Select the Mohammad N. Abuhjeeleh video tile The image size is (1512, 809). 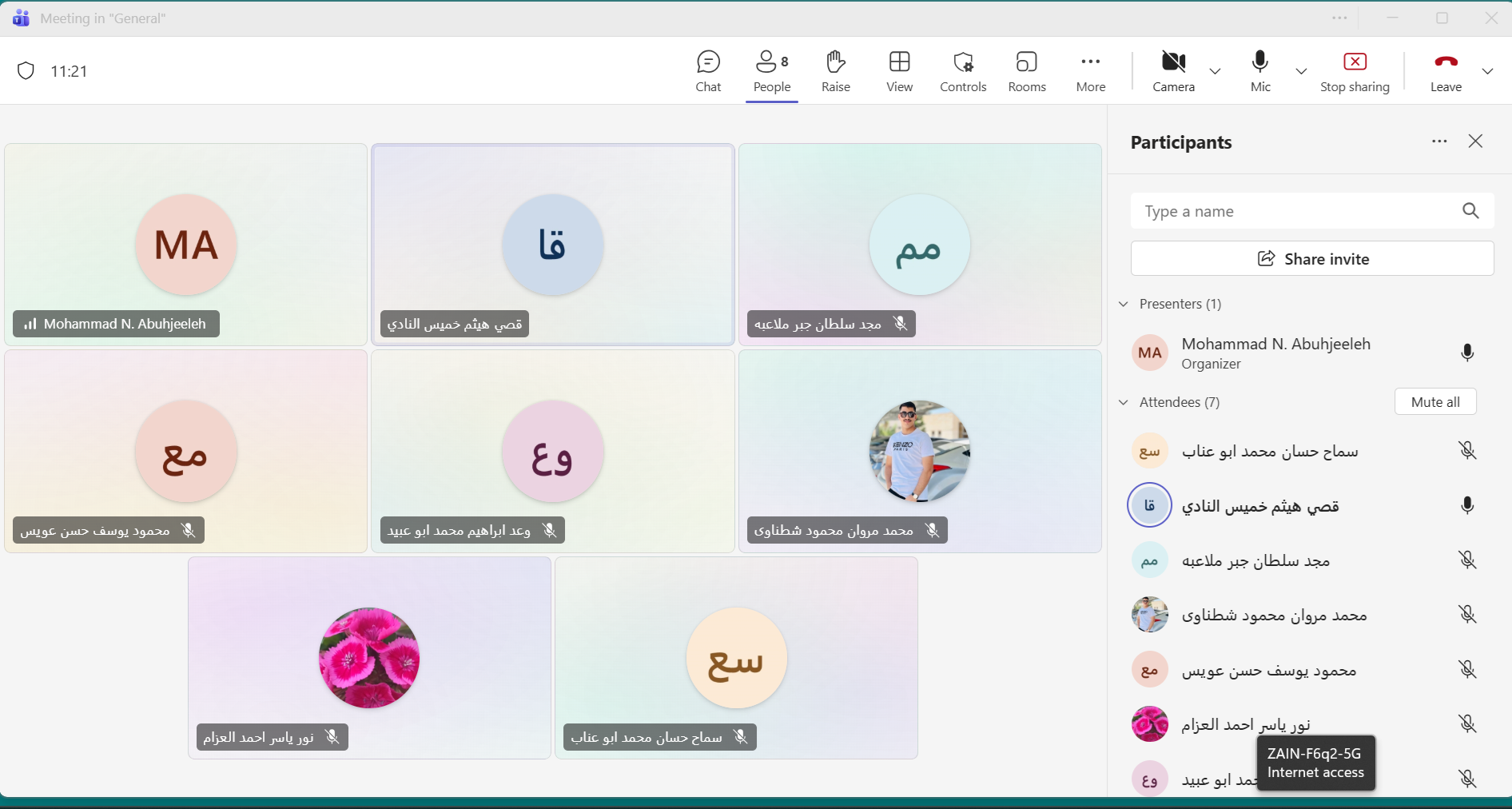pyautogui.click(x=185, y=245)
